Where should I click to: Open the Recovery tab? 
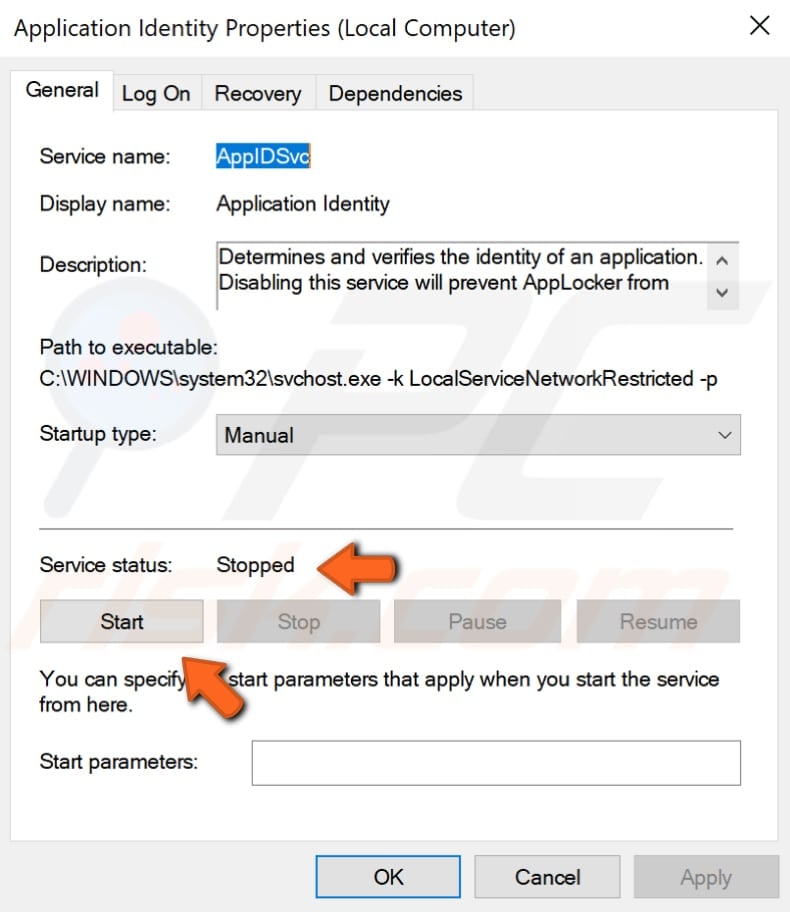[x=257, y=93]
